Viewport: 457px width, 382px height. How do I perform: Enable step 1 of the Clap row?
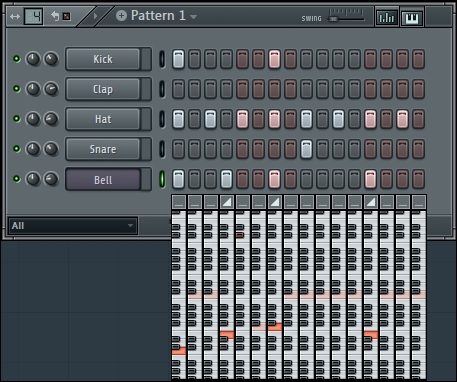point(178,89)
